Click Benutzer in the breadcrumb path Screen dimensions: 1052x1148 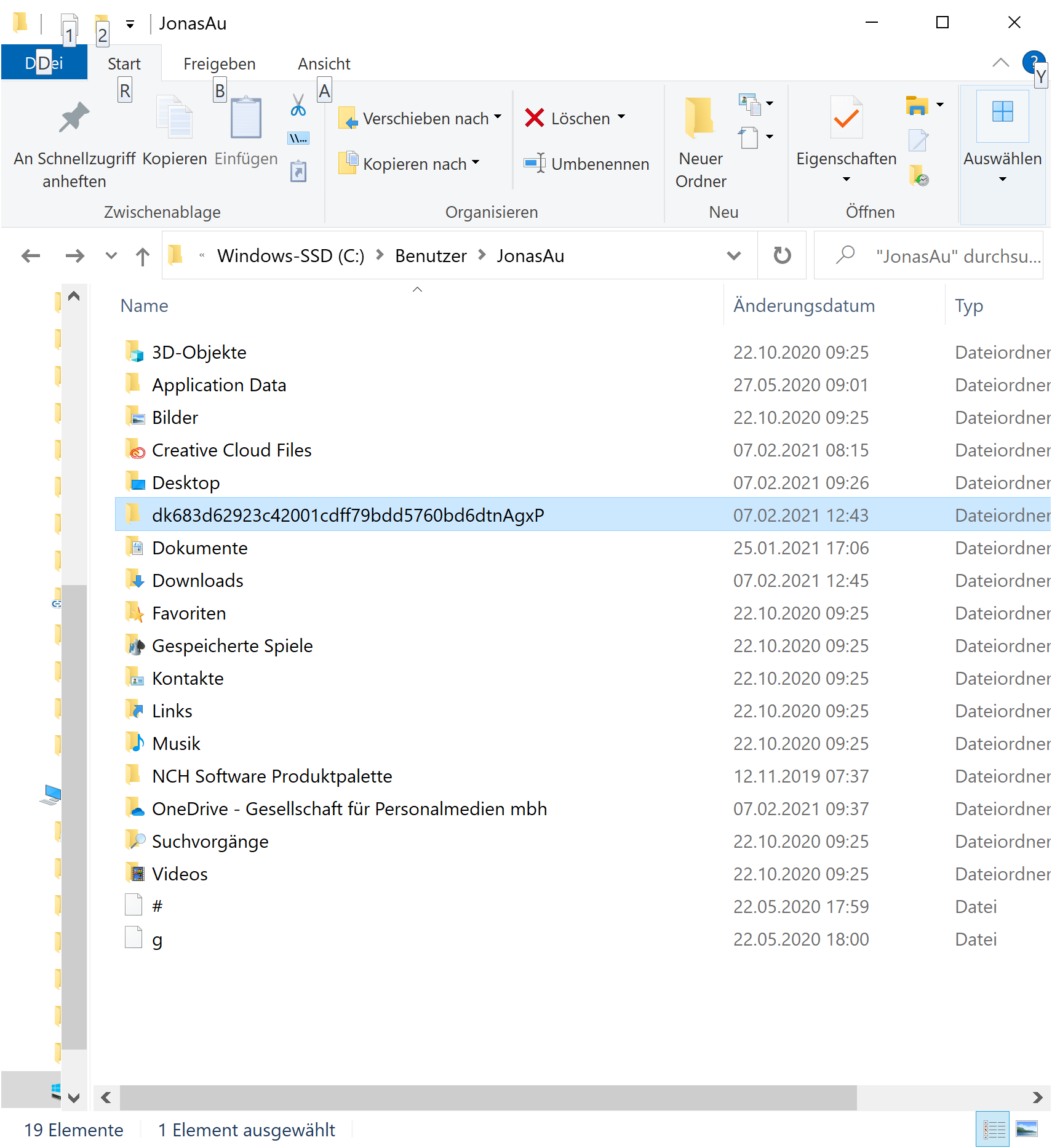pos(431,256)
